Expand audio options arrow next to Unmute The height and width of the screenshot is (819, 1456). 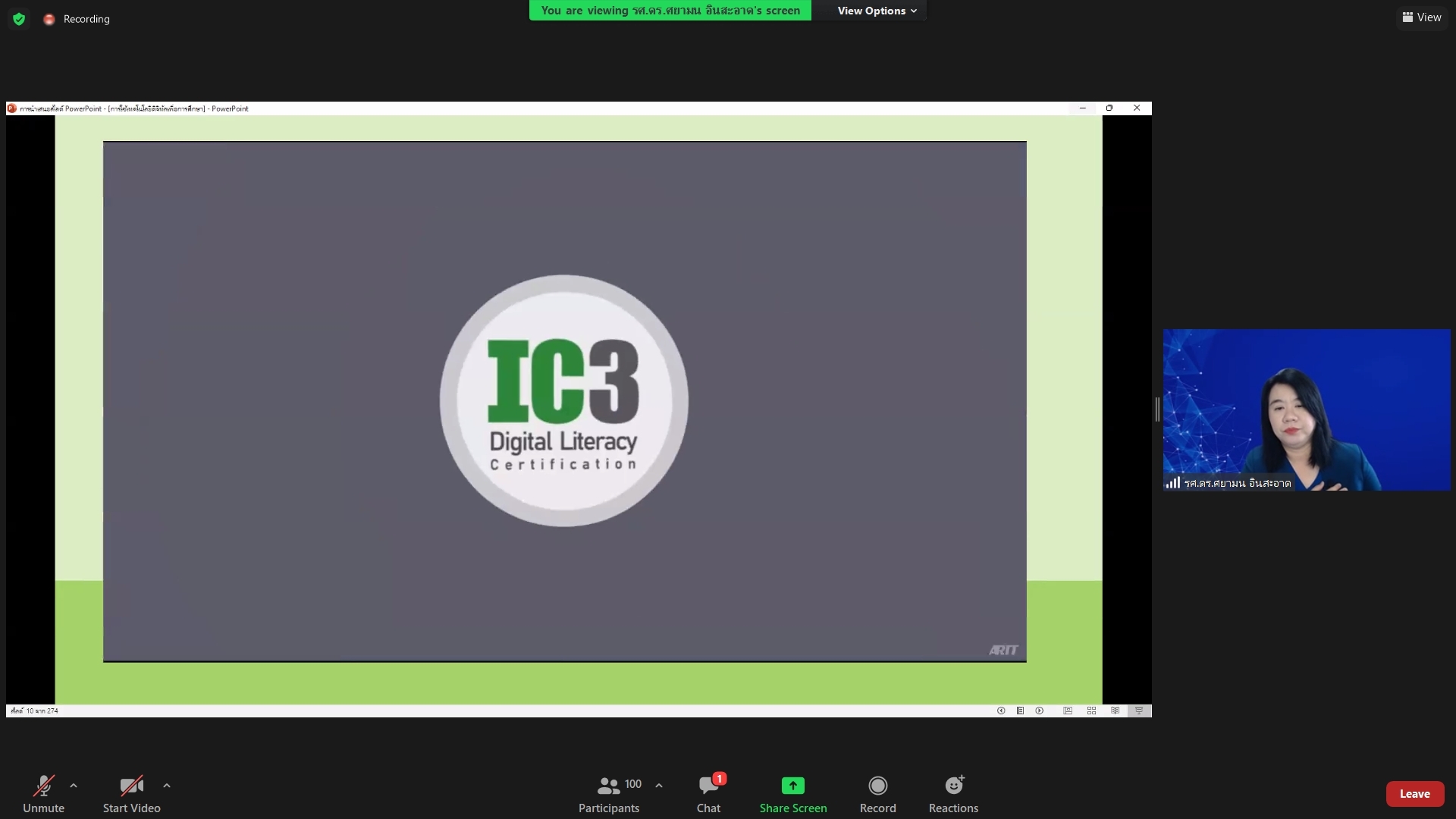click(74, 786)
